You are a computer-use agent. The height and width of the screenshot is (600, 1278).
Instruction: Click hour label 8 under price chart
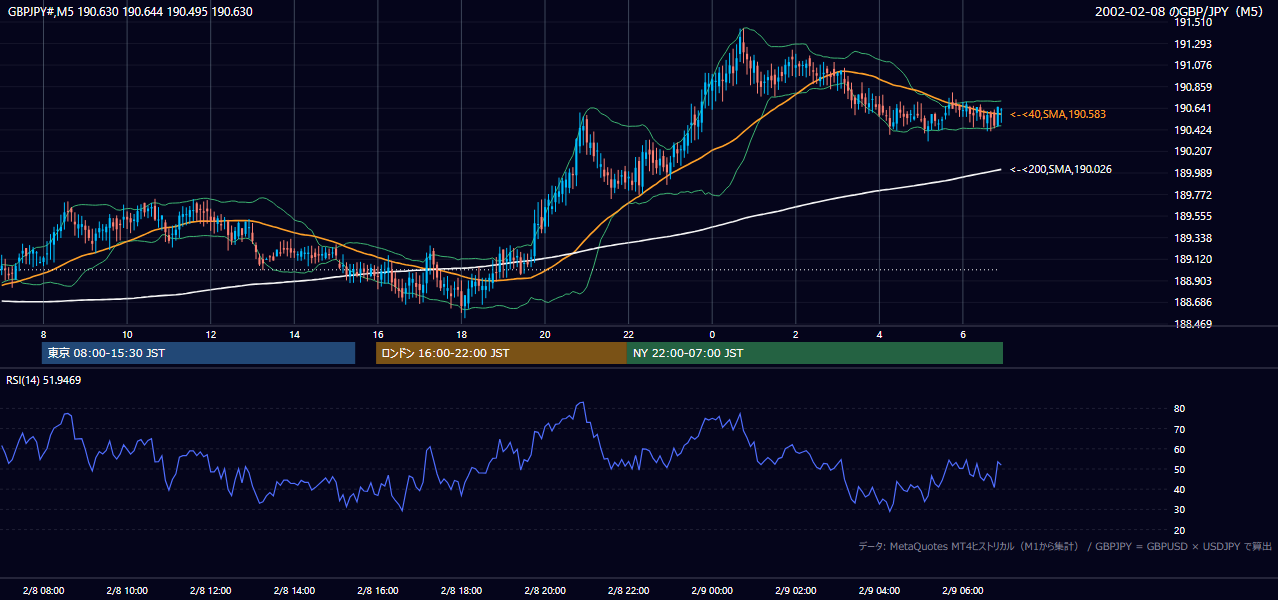[x=43, y=334]
